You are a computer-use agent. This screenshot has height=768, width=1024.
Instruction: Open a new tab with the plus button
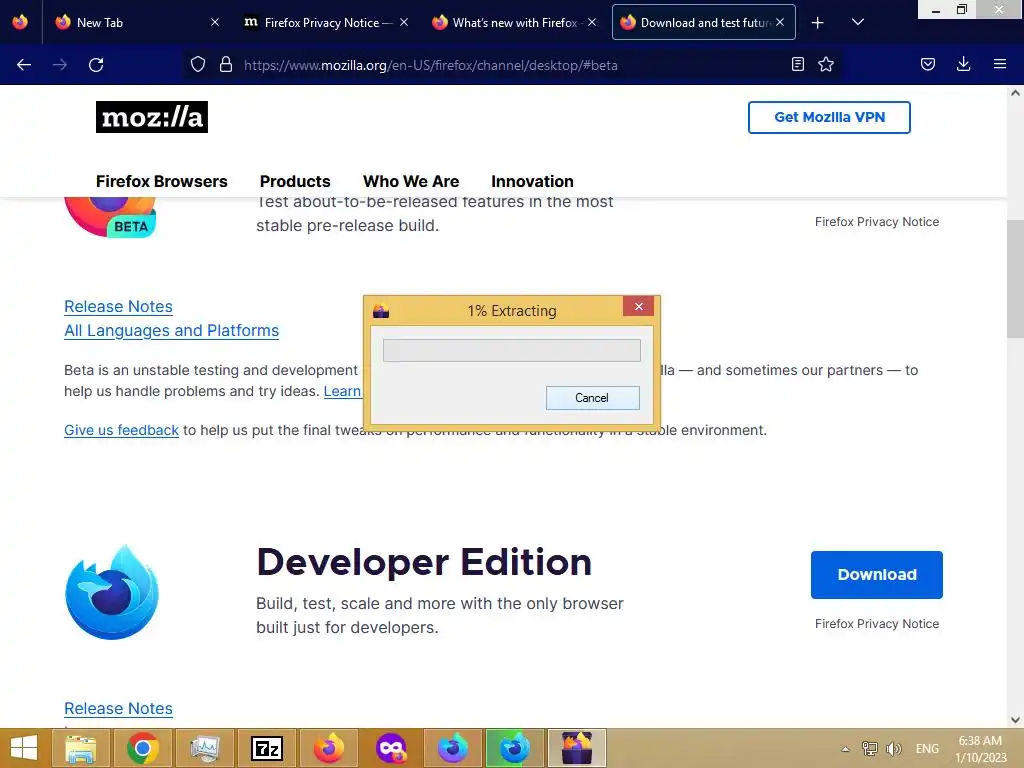point(818,23)
